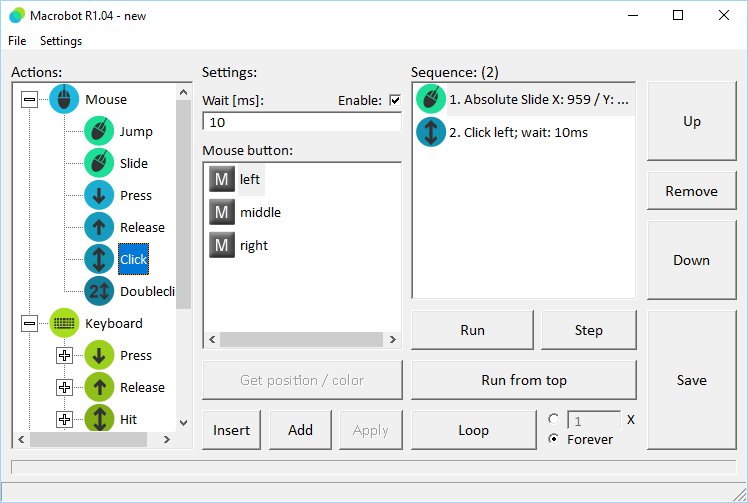
Task: Click the Mouse Press down-arrow icon
Action: pyautogui.click(x=99, y=195)
